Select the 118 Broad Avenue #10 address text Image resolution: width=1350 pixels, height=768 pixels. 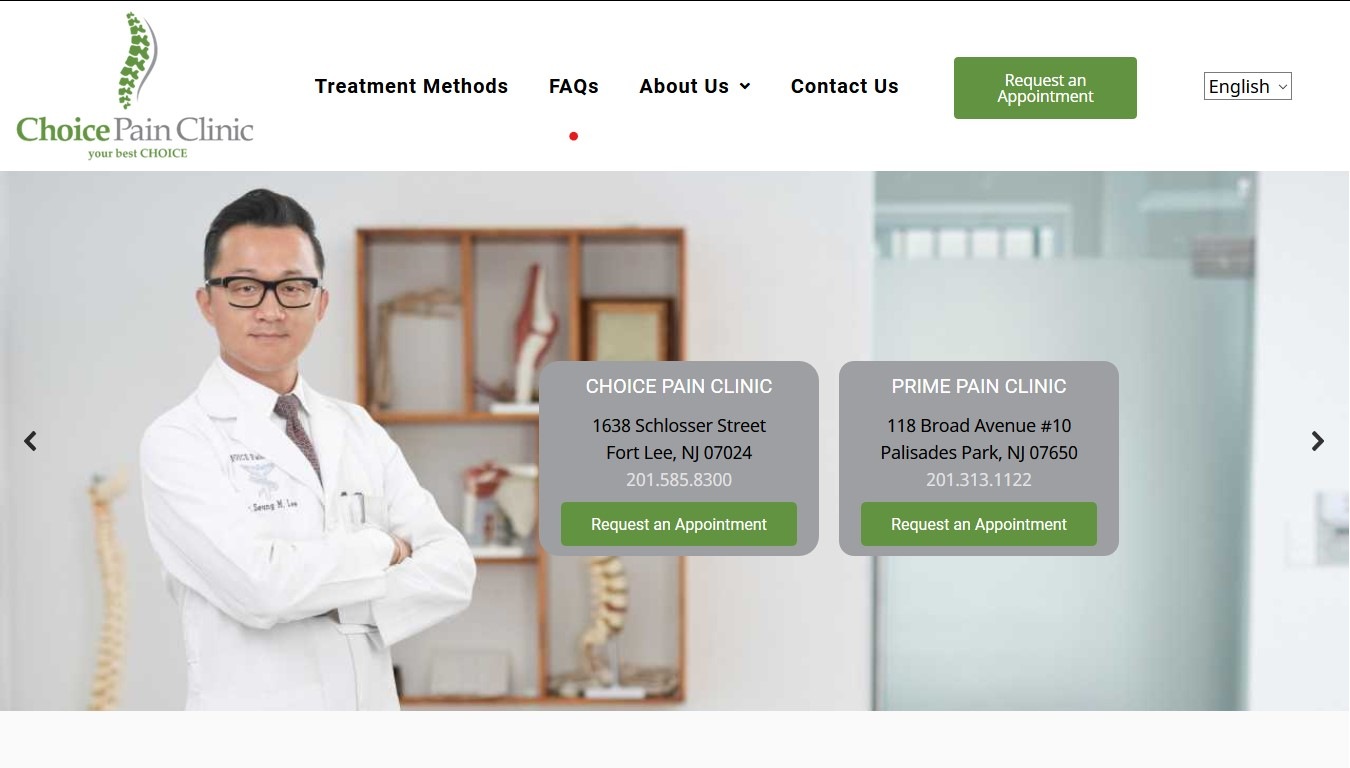[979, 426]
